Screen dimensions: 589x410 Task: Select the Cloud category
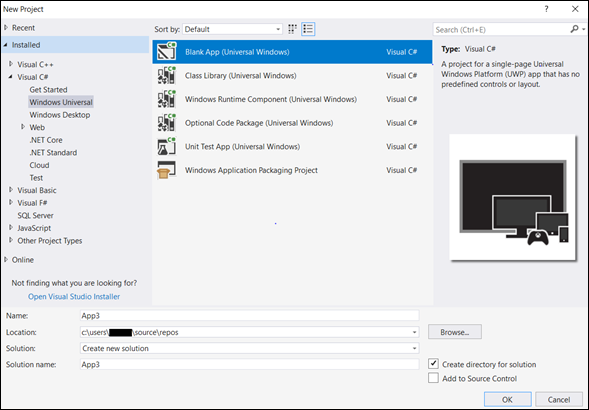pyautogui.click(x=39, y=165)
